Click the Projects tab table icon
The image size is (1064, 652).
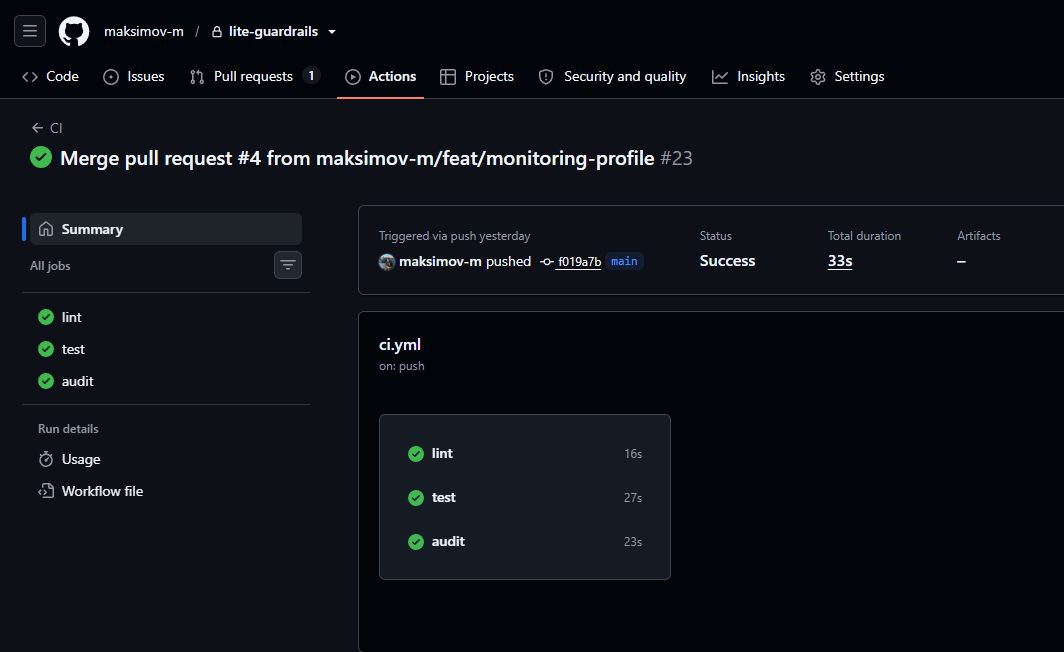(x=448, y=77)
